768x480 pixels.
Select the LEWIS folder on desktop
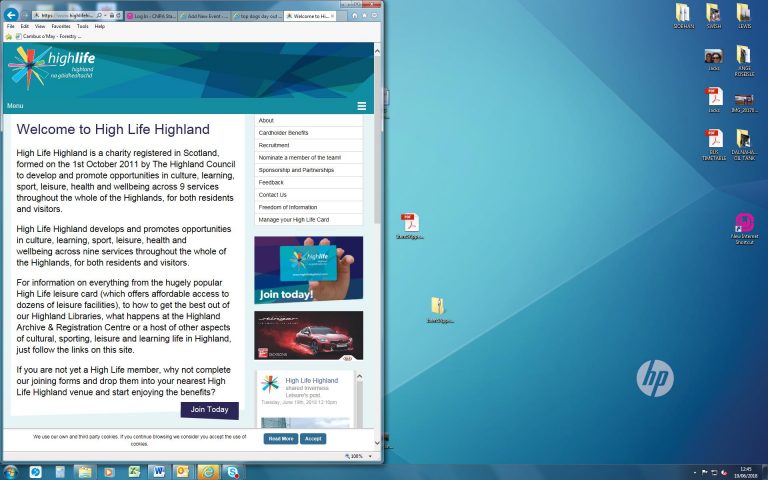tap(744, 16)
